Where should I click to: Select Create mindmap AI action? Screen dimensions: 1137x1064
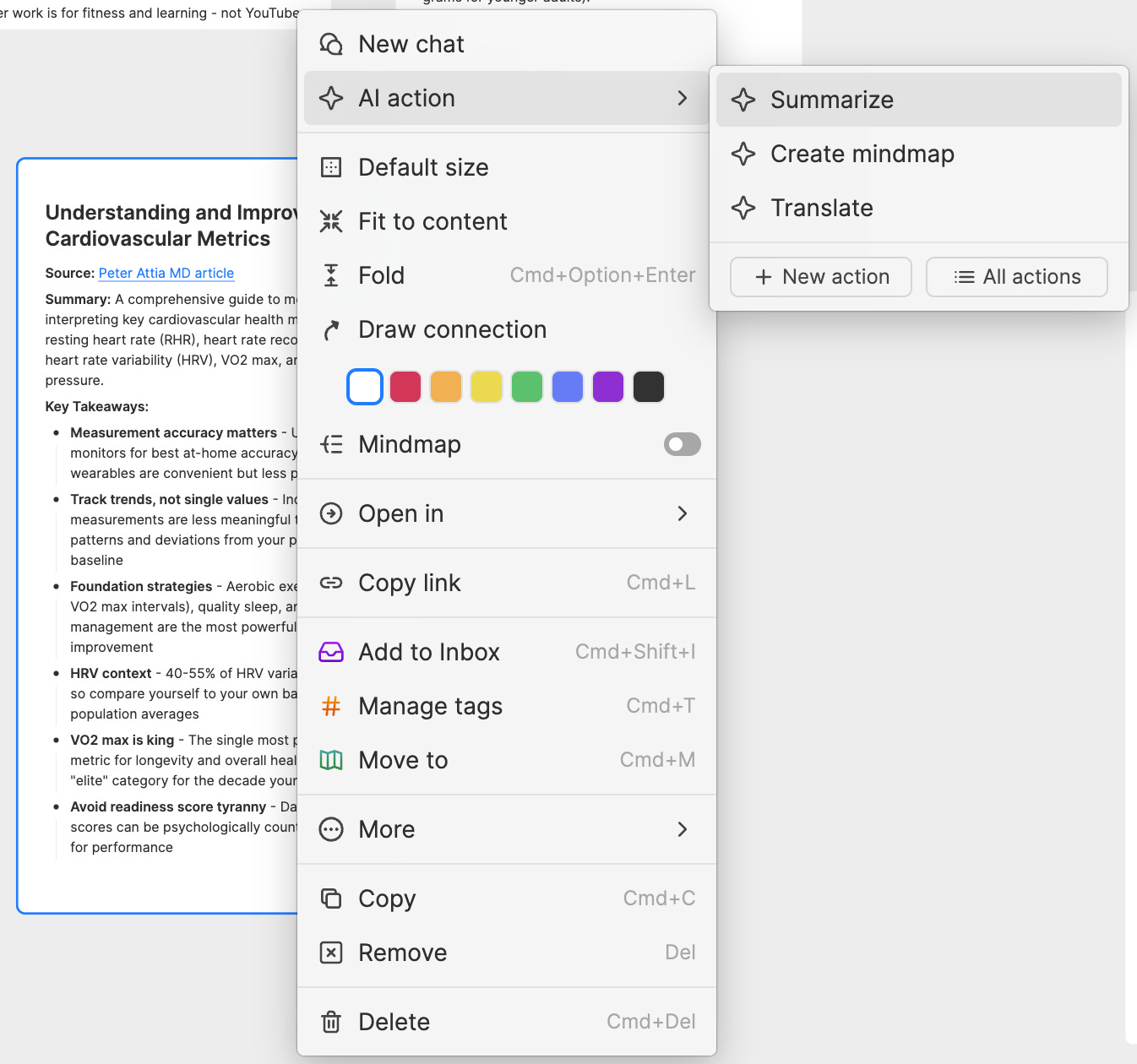click(x=861, y=154)
